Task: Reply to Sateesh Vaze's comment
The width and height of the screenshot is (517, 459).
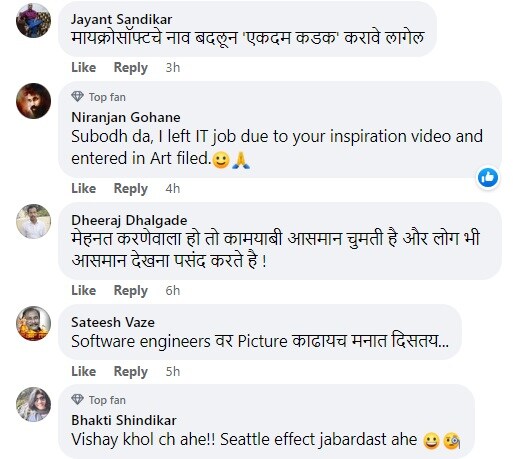Action: click(x=131, y=372)
